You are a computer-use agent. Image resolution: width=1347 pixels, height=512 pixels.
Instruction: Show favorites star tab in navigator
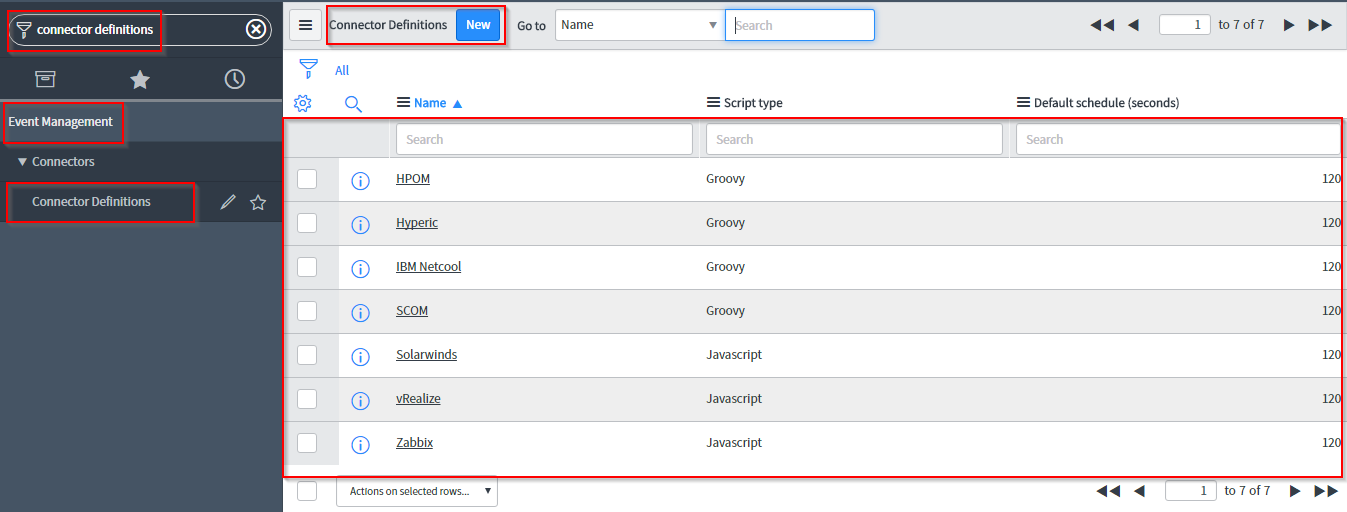click(x=140, y=79)
